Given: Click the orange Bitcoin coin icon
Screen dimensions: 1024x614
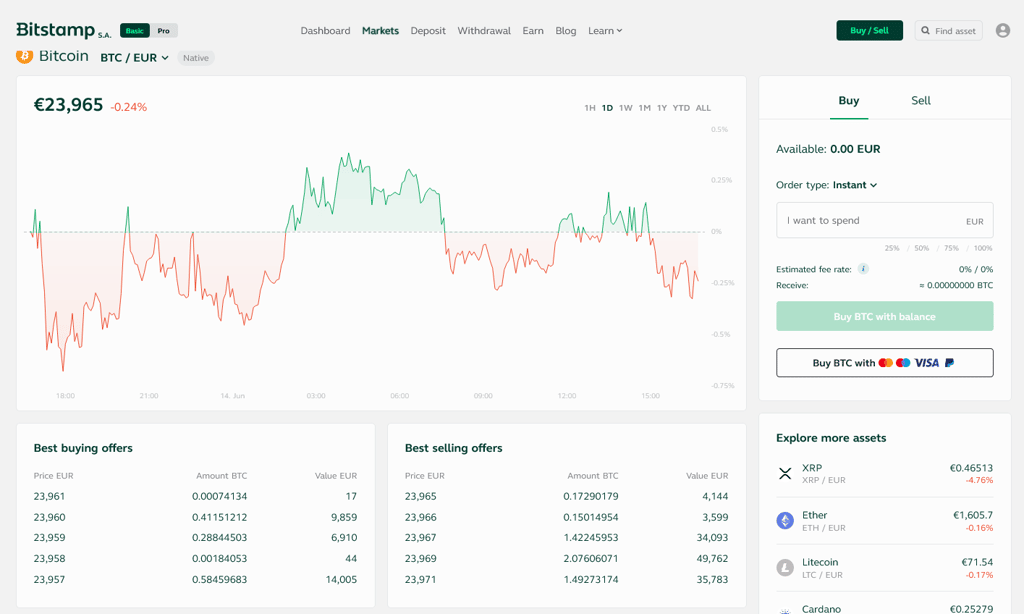Looking at the screenshot, I should [24, 56].
